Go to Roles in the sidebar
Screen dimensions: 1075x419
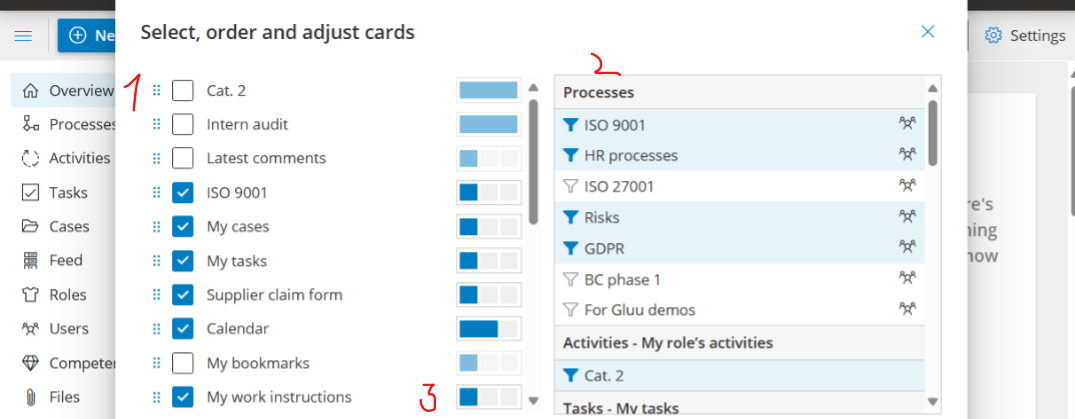(67, 295)
